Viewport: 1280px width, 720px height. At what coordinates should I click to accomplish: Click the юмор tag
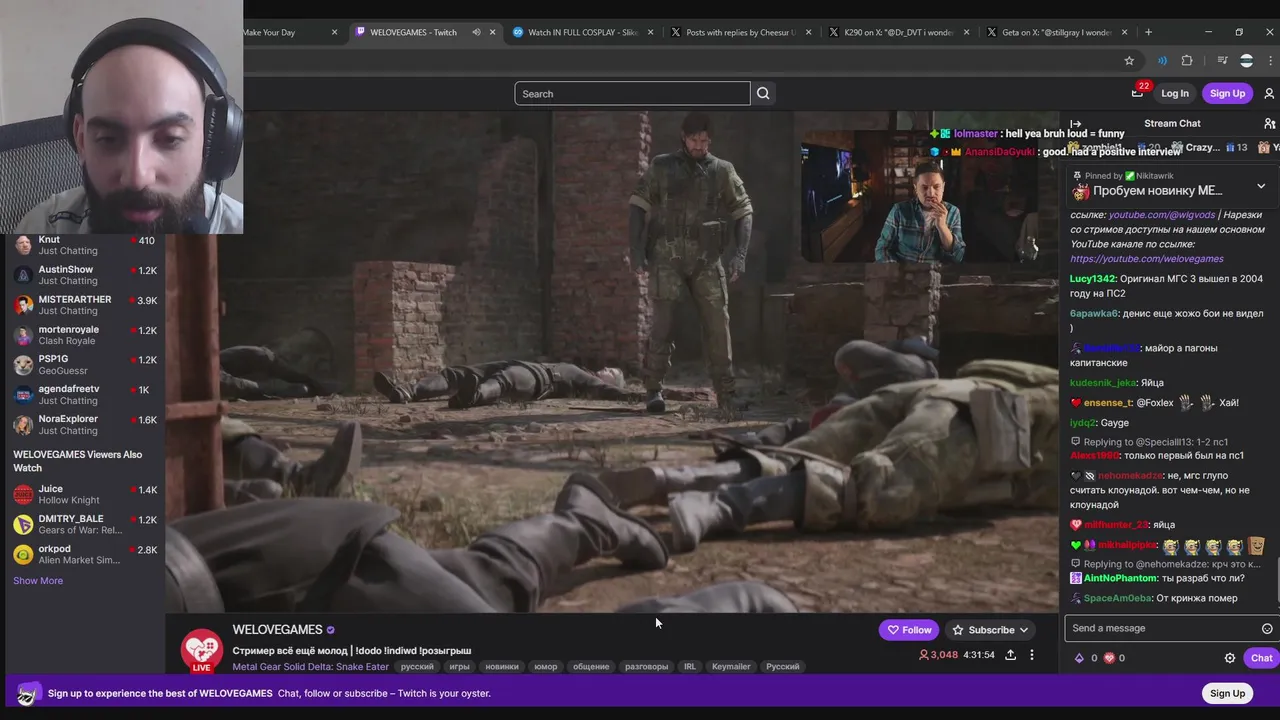(546, 667)
